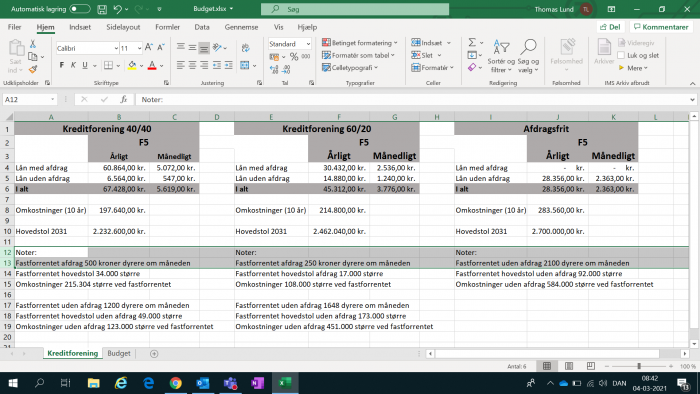
Task: Click the insert function fx icon
Action: [x=124, y=100]
